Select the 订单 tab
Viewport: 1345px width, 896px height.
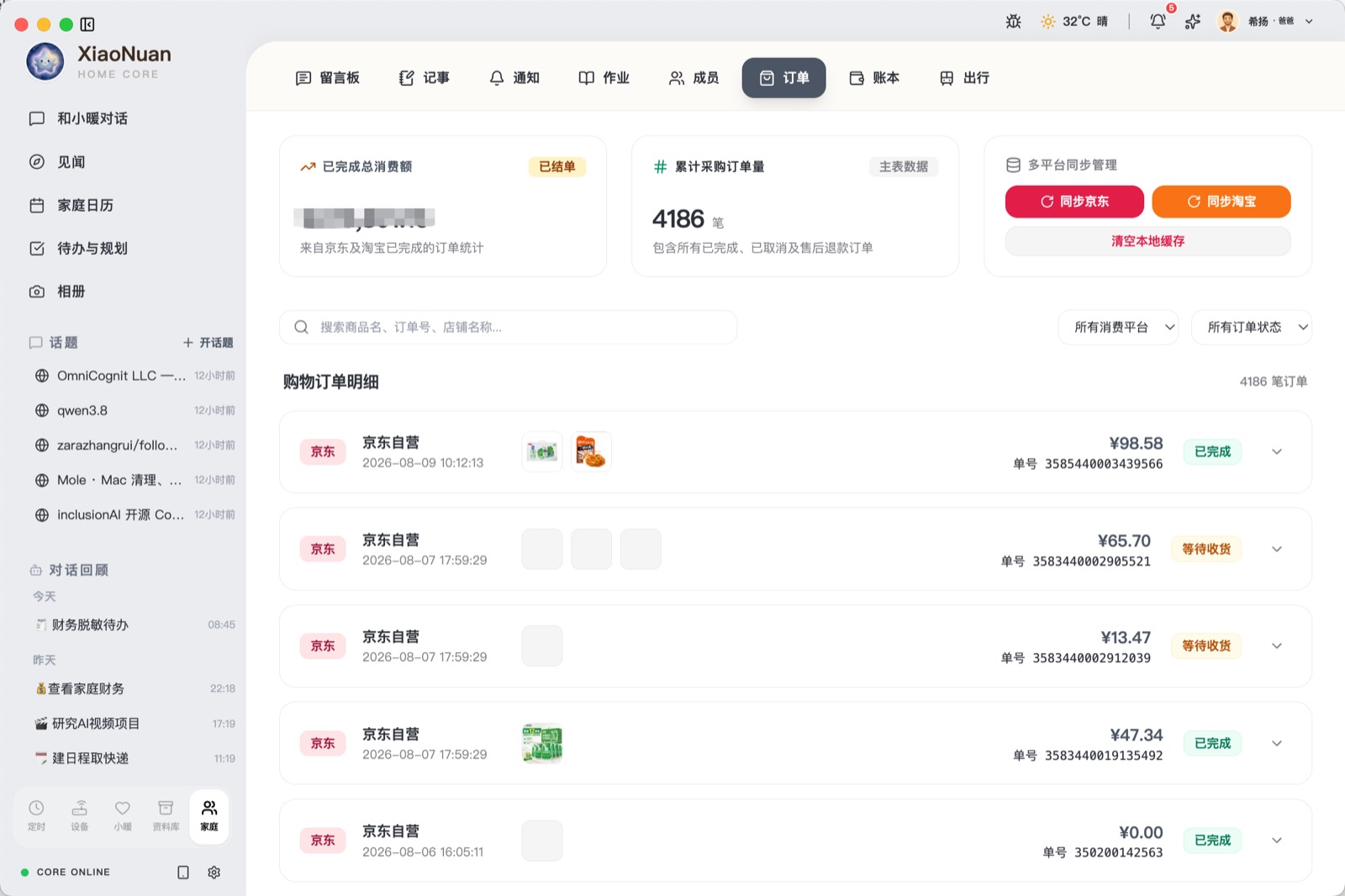pyautogui.click(x=784, y=78)
